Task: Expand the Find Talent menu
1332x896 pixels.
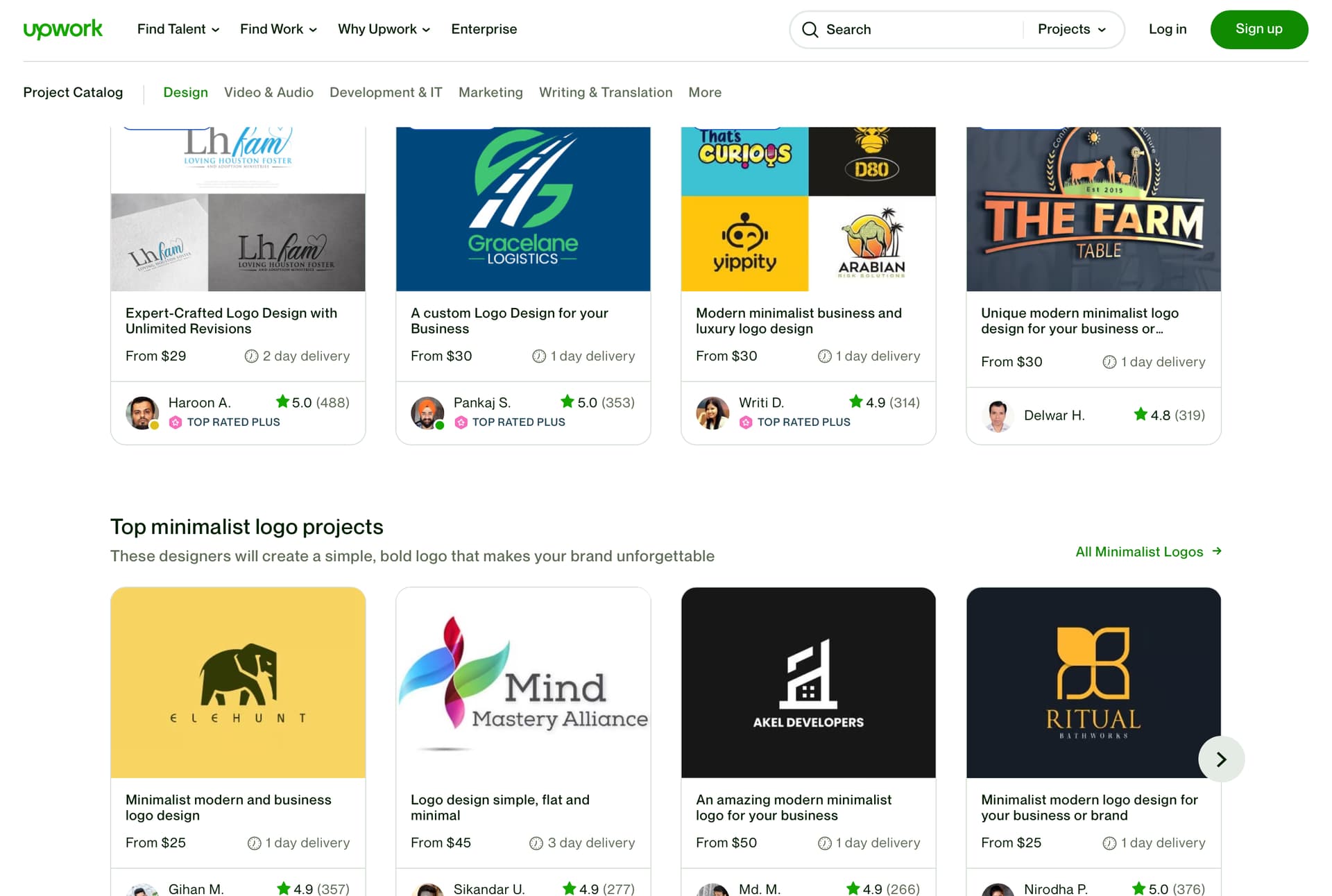Action: point(178,29)
